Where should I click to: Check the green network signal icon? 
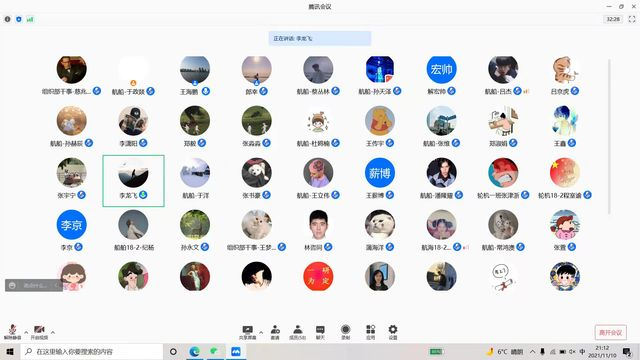tap(30, 19)
